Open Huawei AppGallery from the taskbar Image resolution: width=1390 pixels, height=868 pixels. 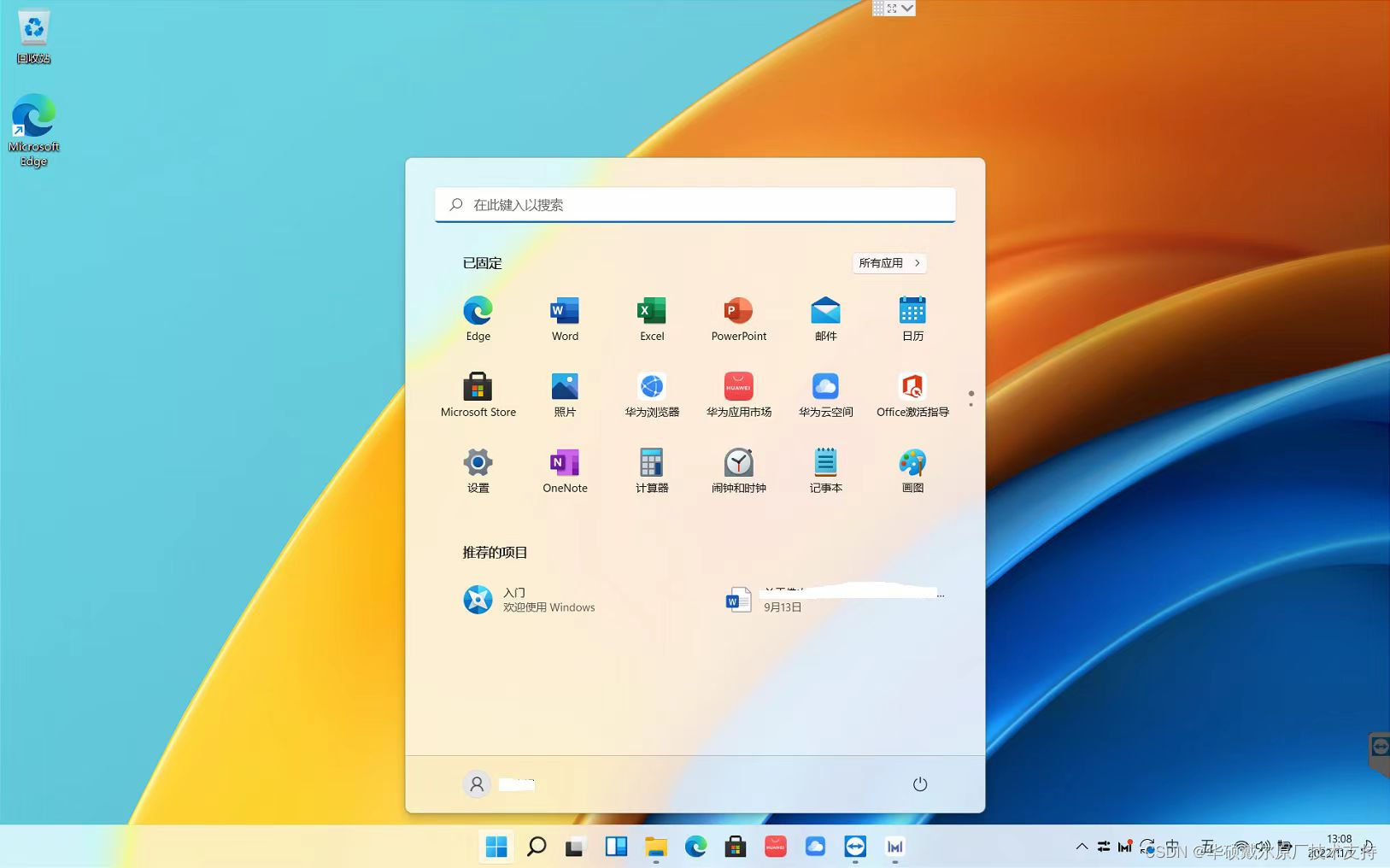(x=775, y=847)
